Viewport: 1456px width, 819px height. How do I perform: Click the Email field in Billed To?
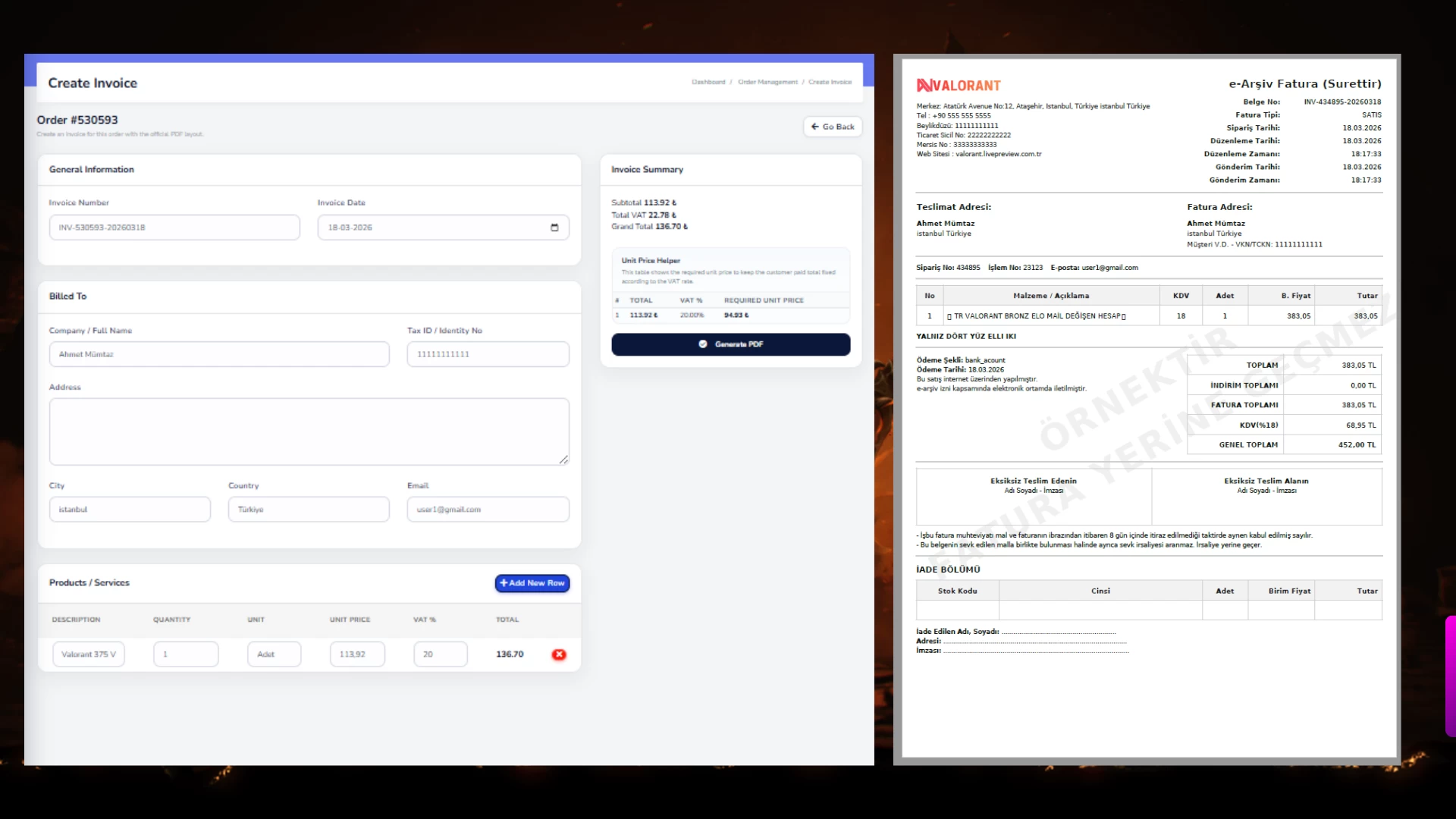coord(488,510)
